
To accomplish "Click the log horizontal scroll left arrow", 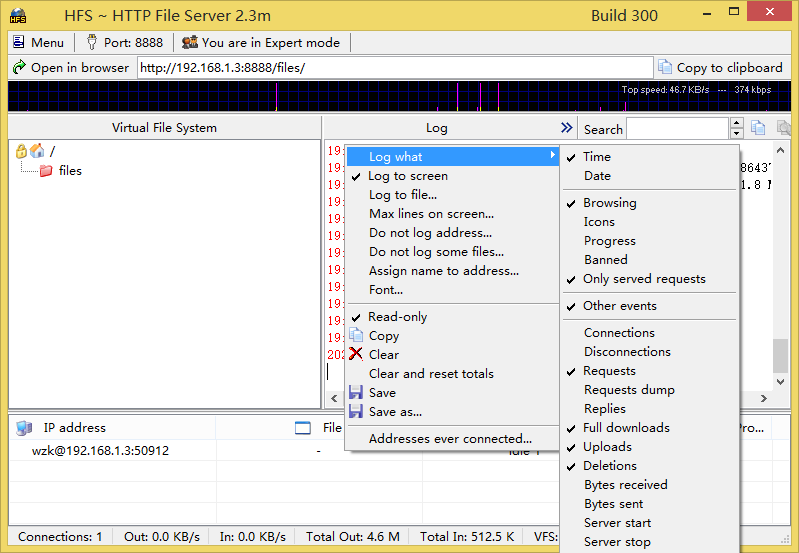I will (334, 399).
